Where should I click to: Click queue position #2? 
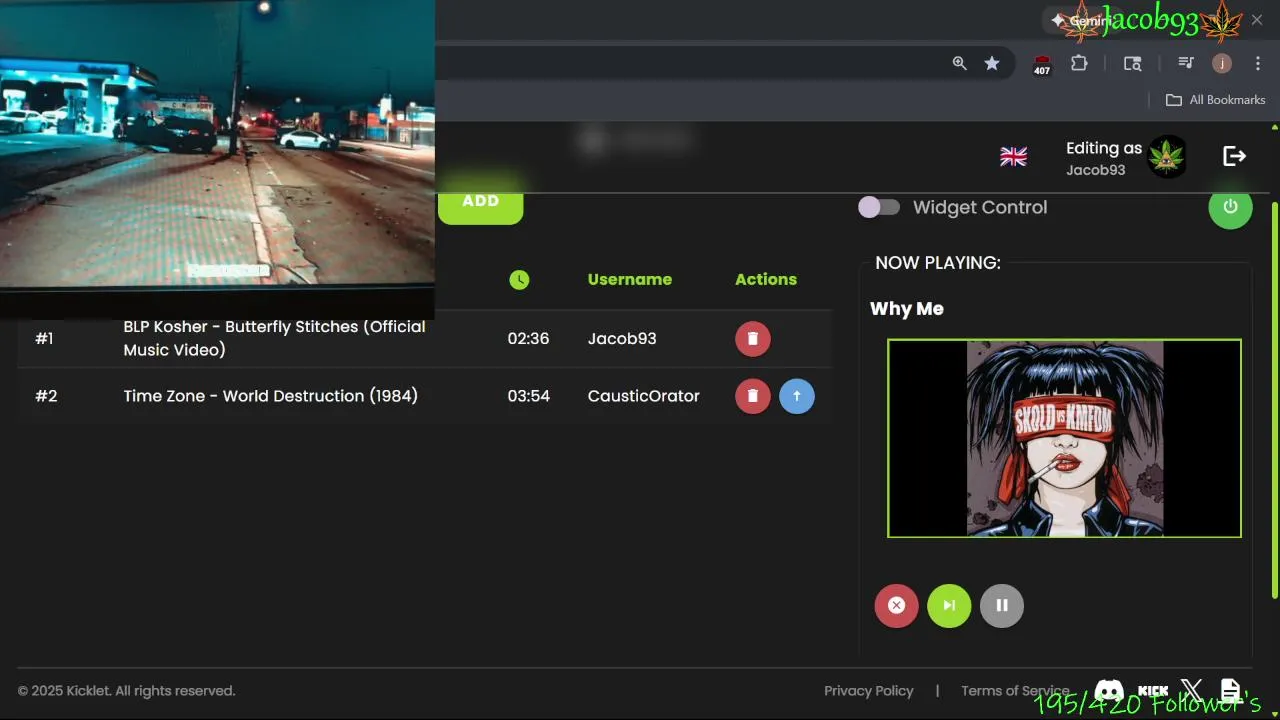(46, 396)
